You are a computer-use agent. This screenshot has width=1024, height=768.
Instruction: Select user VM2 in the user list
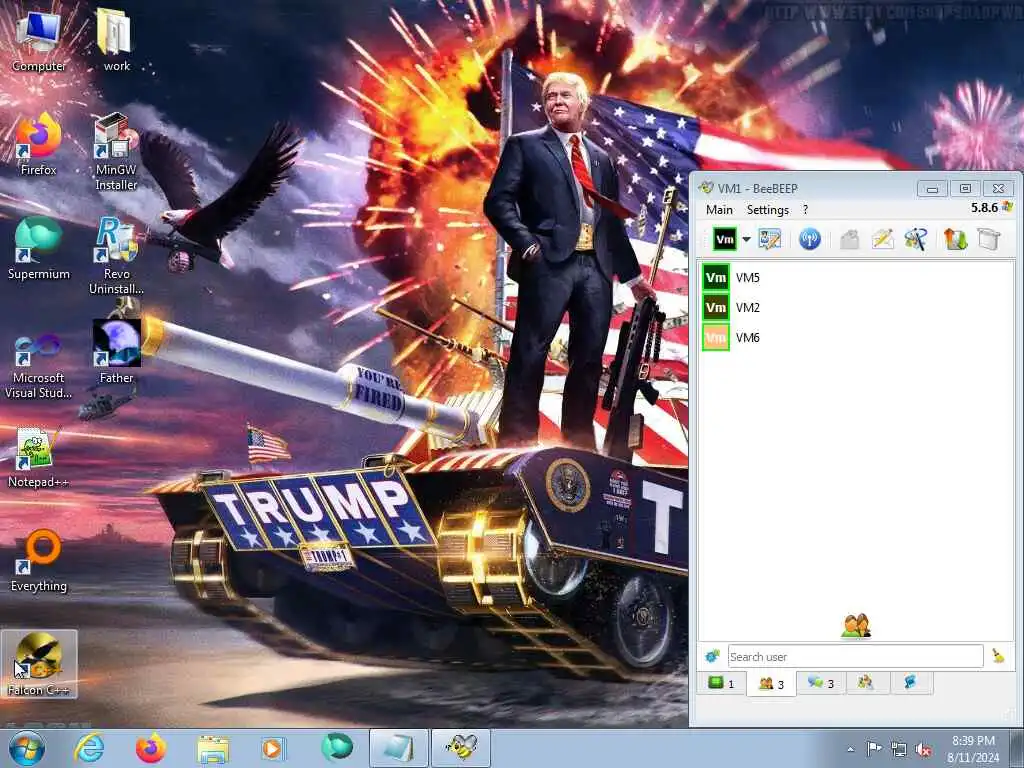[856, 308]
